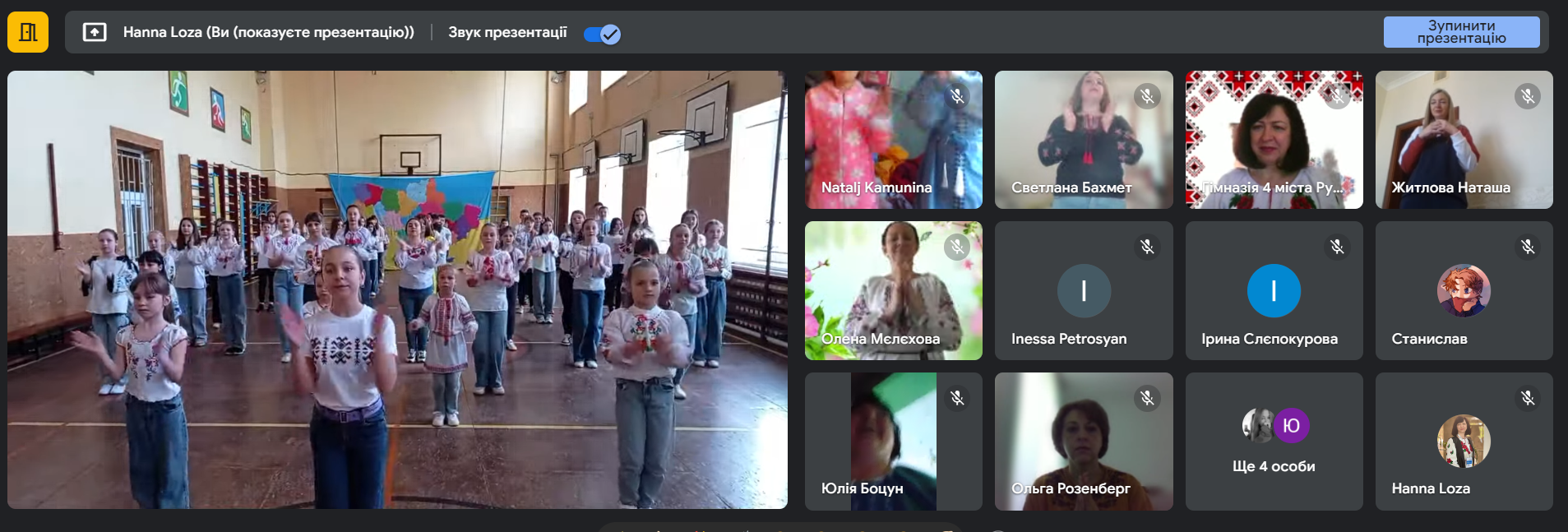
Task: Click the stop presentation button
Action: coord(1460,32)
